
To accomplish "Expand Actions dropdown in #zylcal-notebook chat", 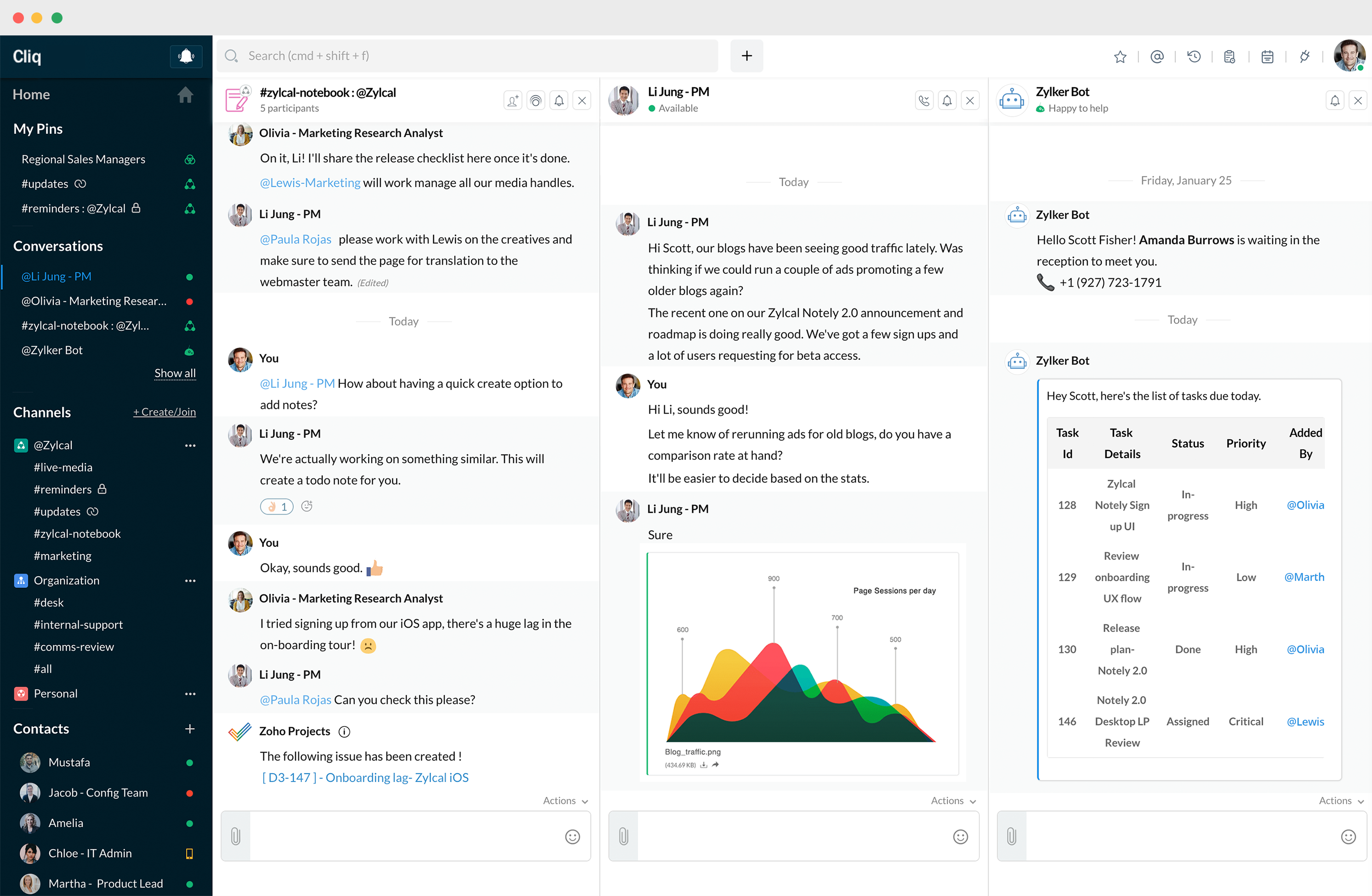I will pyautogui.click(x=565, y=801).
